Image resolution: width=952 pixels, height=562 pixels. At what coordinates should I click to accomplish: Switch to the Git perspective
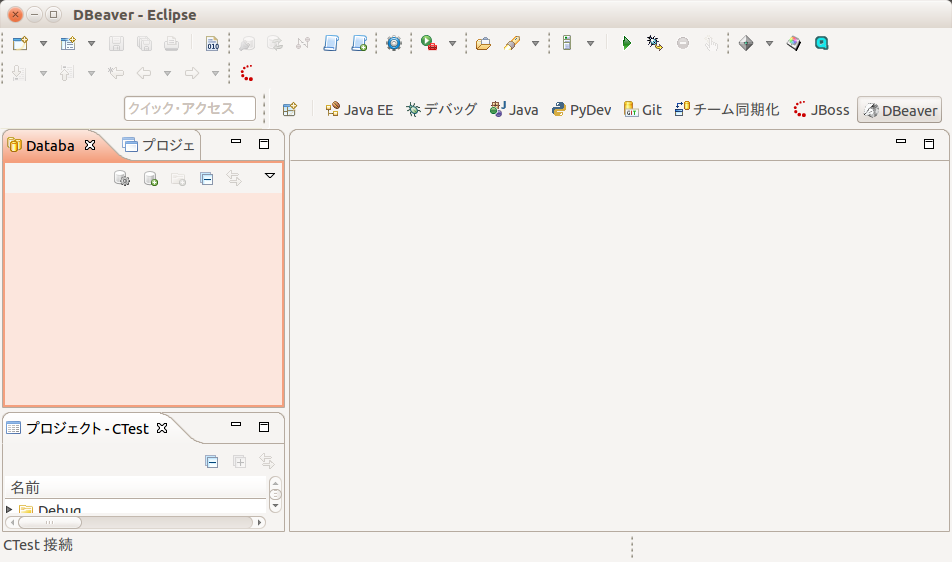[x=643, y=110]
